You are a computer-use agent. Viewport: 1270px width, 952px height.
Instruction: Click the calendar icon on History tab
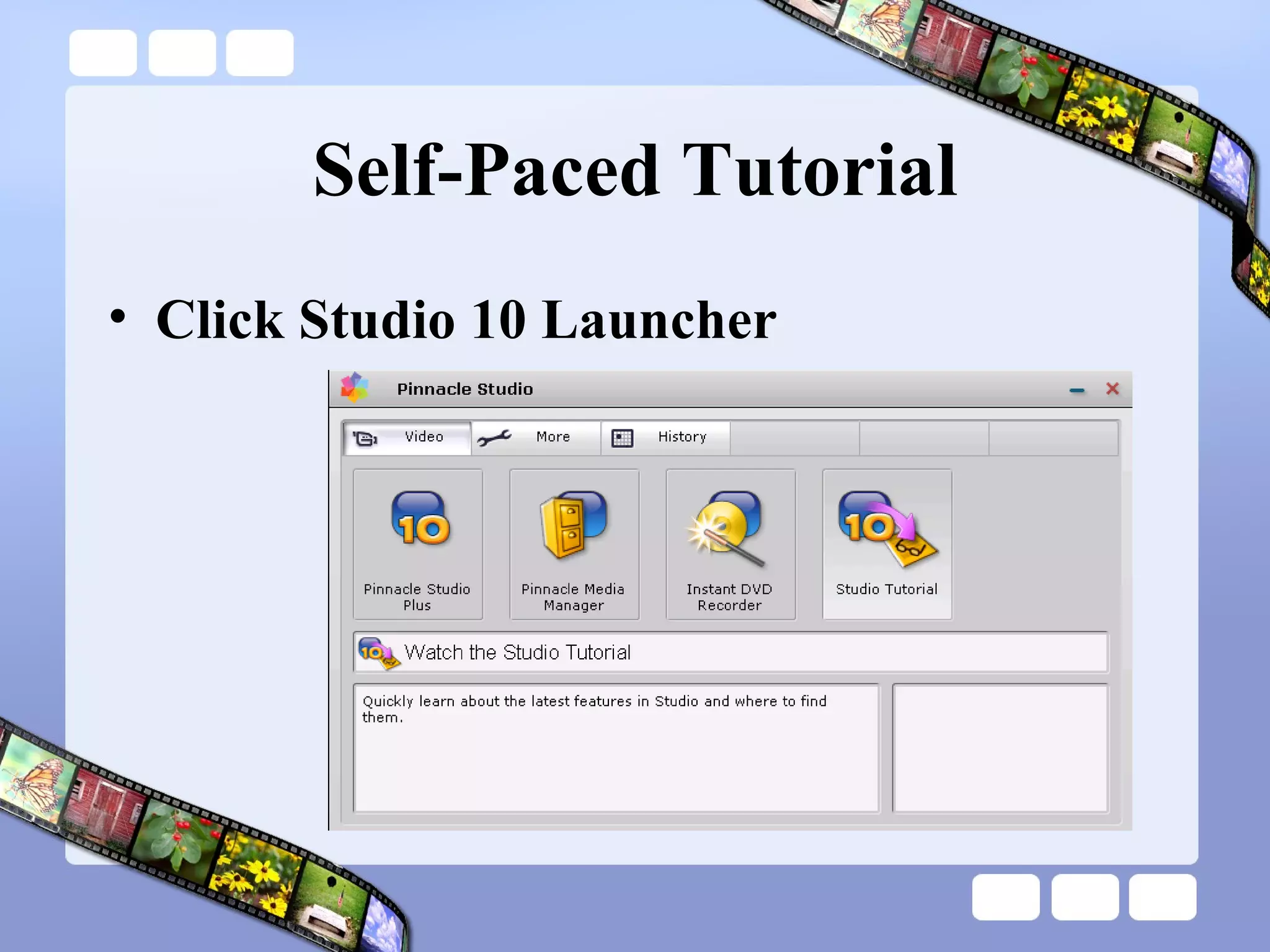point(622,438)
